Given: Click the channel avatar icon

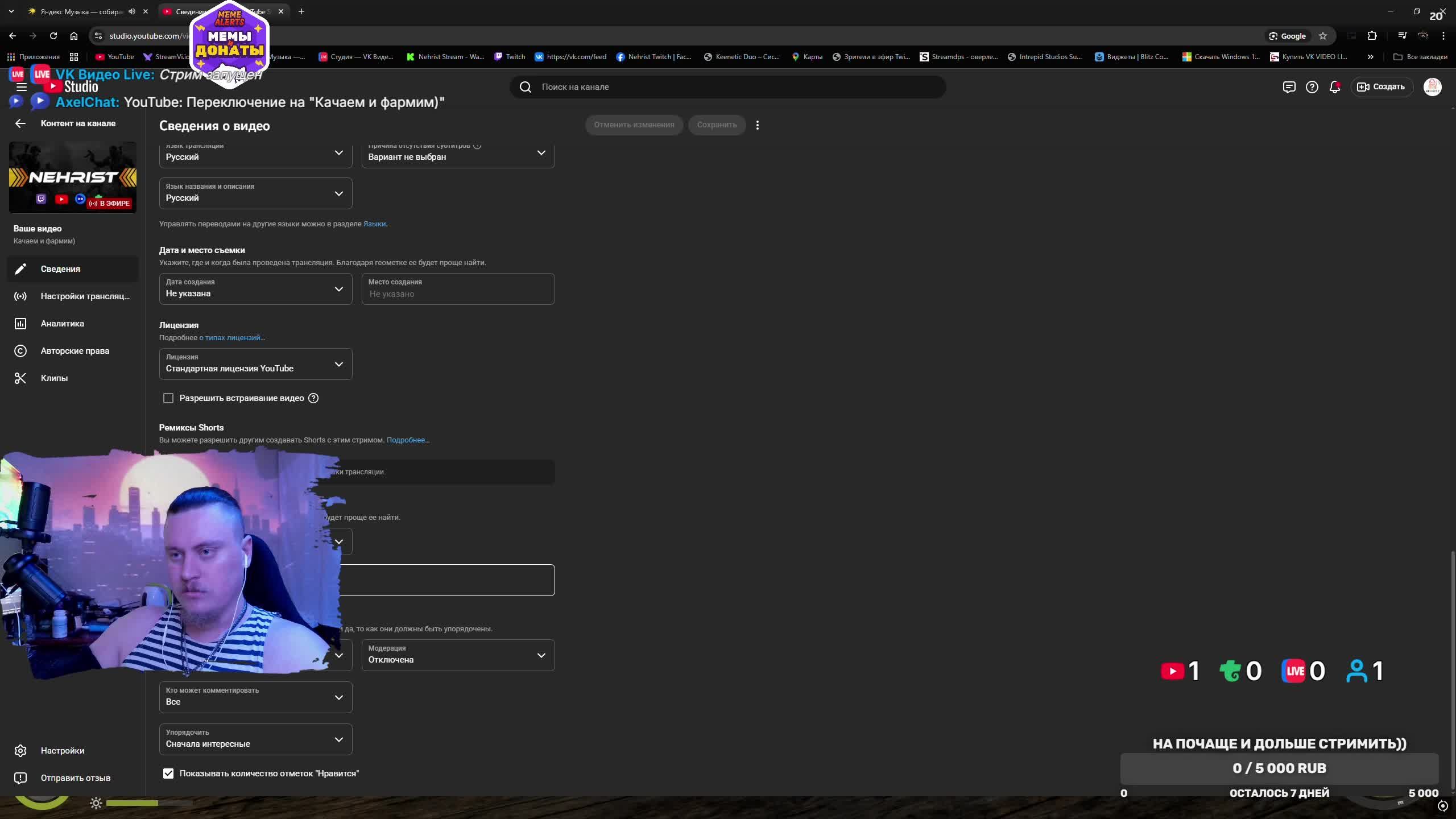Looking at the screenshot, I should [x=1432, y=87].
